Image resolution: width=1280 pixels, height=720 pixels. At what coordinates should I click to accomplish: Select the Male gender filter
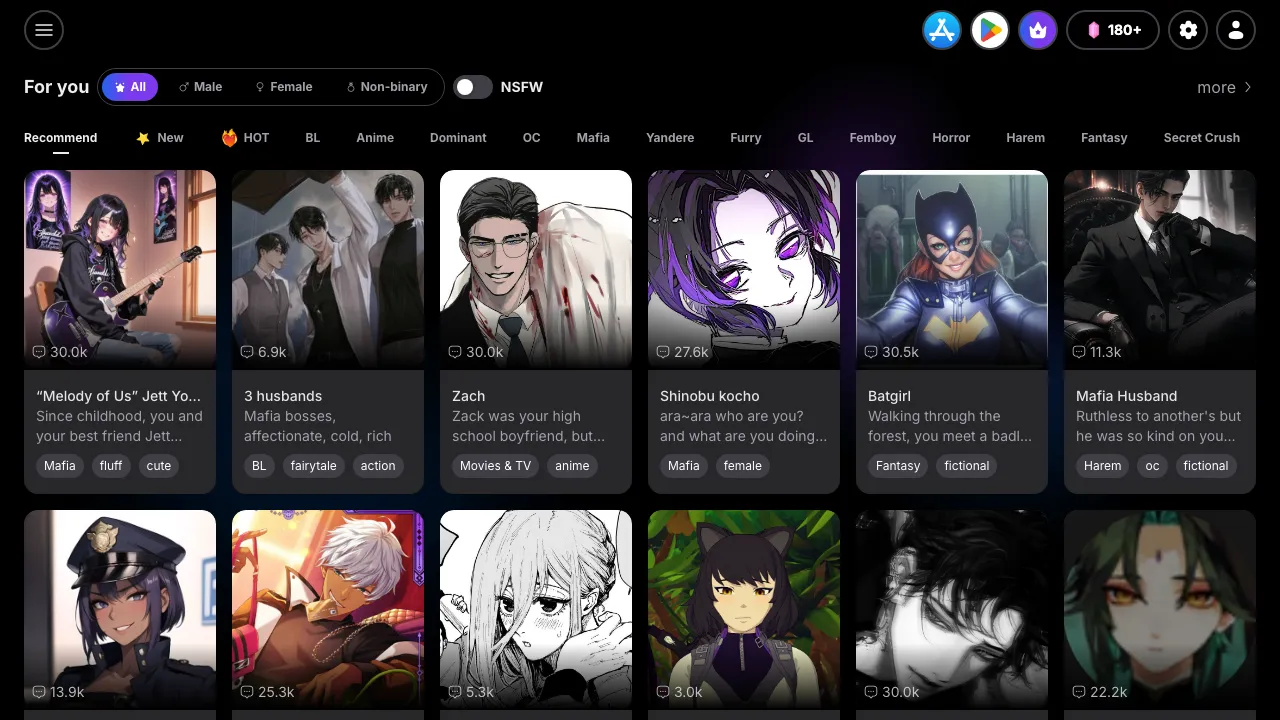pyautogui.click(x=200, y=87)
